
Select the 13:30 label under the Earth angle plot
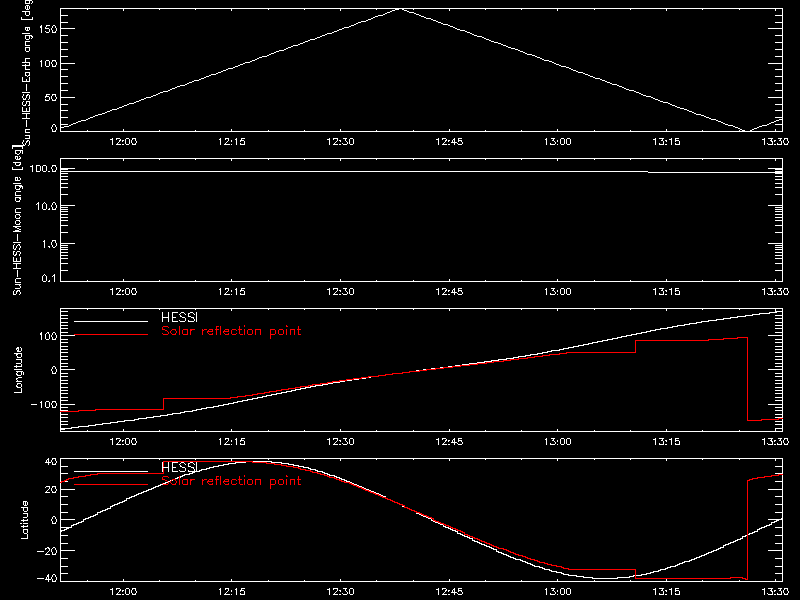point(775,141)
